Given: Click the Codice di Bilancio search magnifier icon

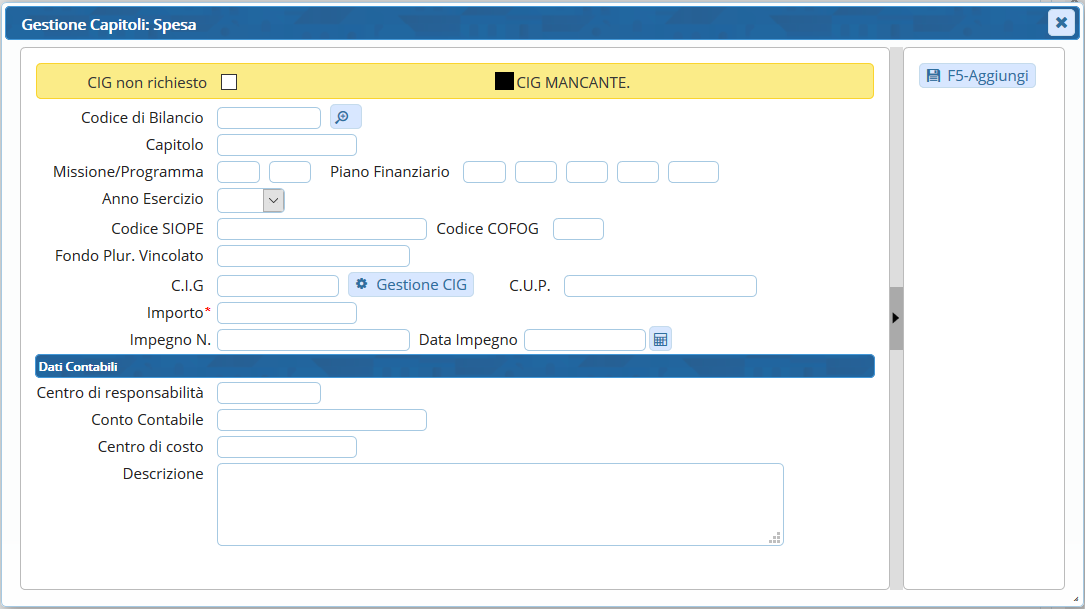Looking at the screenshot, I should (345, 118).
